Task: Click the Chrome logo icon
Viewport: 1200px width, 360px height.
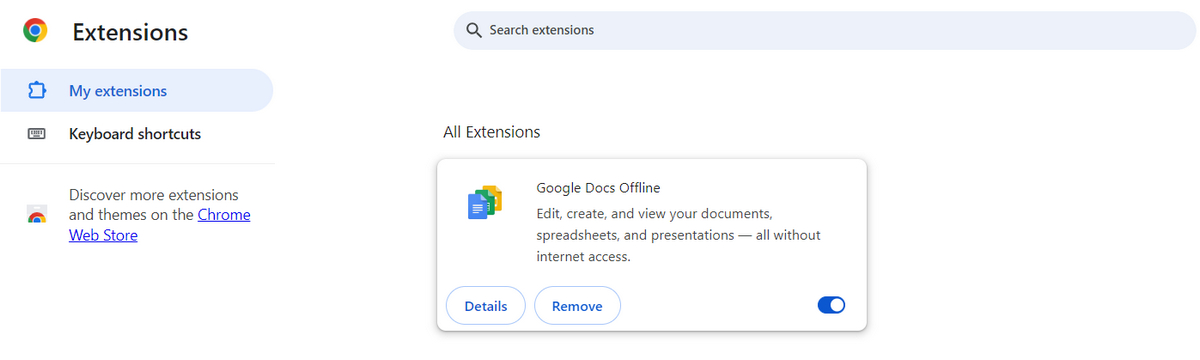Action: pyautogui.click(x=36, y=31)
